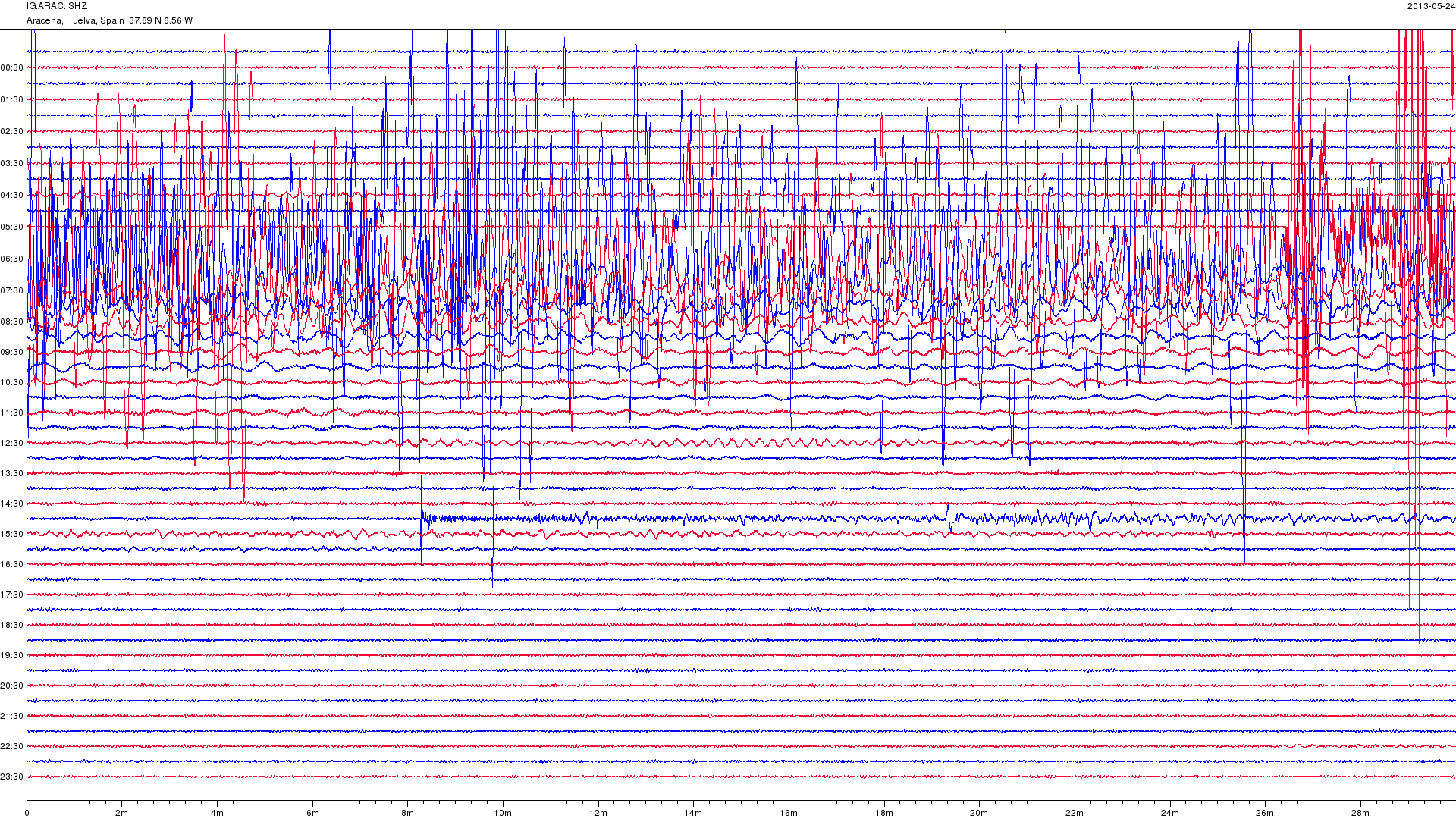Click the 10m axis label
This screenshot has width=1456, height=819.
click(x=504, y=813)
